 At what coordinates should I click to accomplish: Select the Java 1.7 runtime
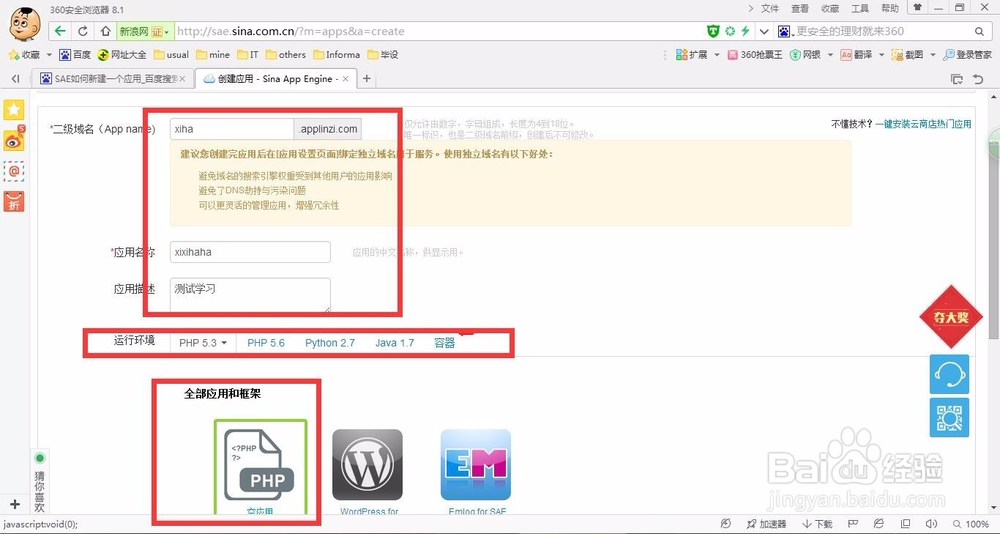(394, 343)
